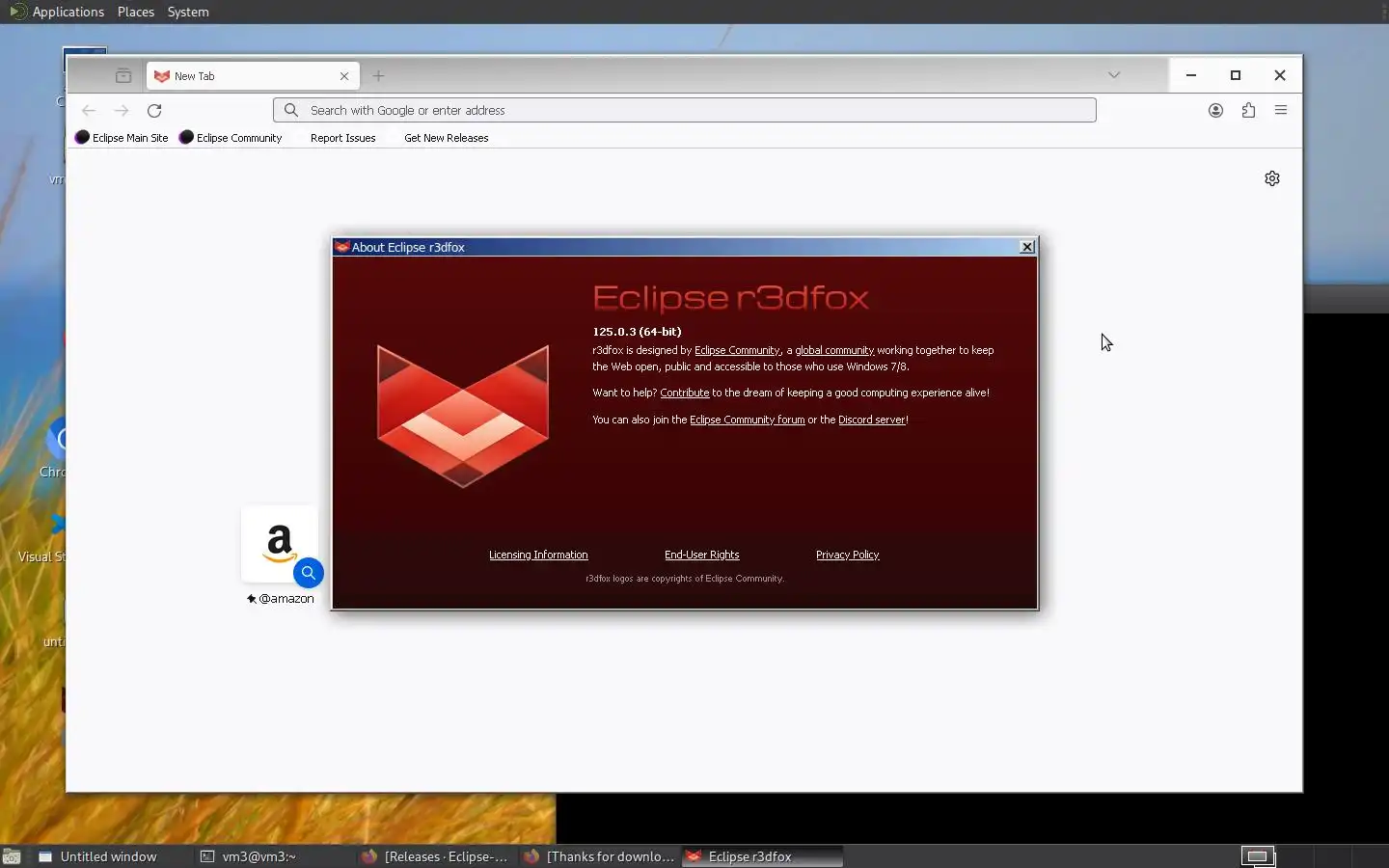Open the System menu
Screen dimensions: 1389x868
188,12
